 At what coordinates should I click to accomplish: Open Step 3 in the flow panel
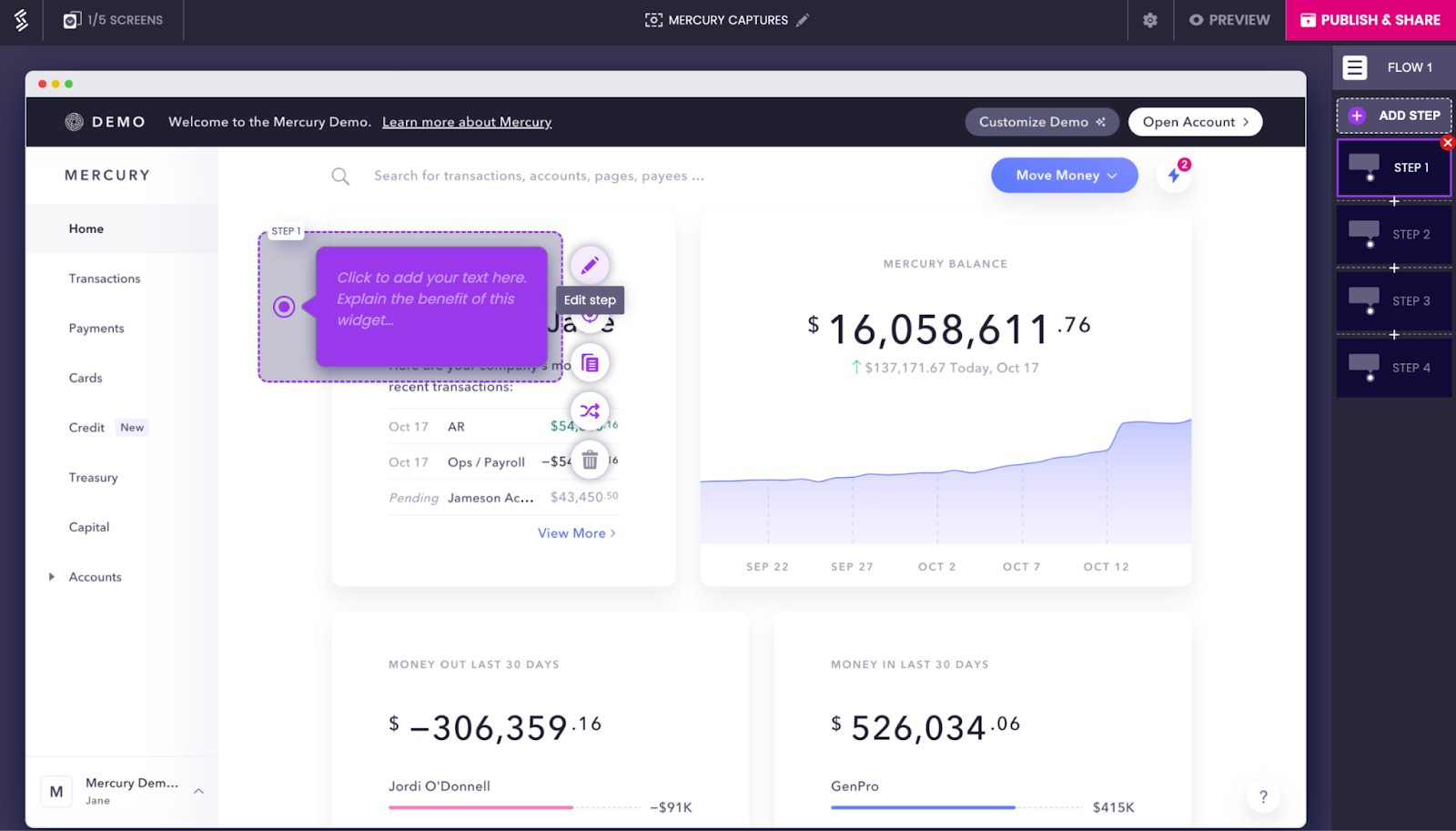tap(1394, 300)
